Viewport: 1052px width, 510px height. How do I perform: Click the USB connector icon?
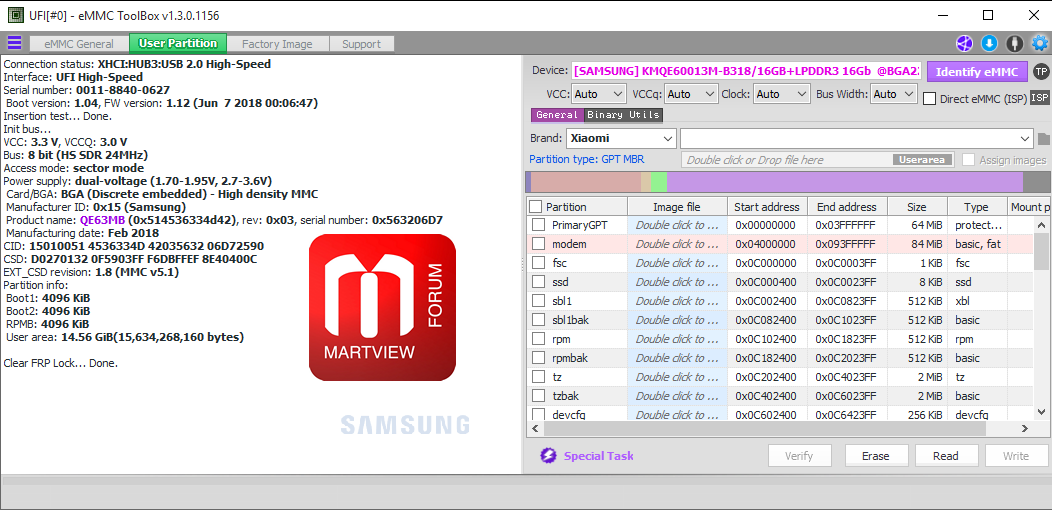(1014, 44)
